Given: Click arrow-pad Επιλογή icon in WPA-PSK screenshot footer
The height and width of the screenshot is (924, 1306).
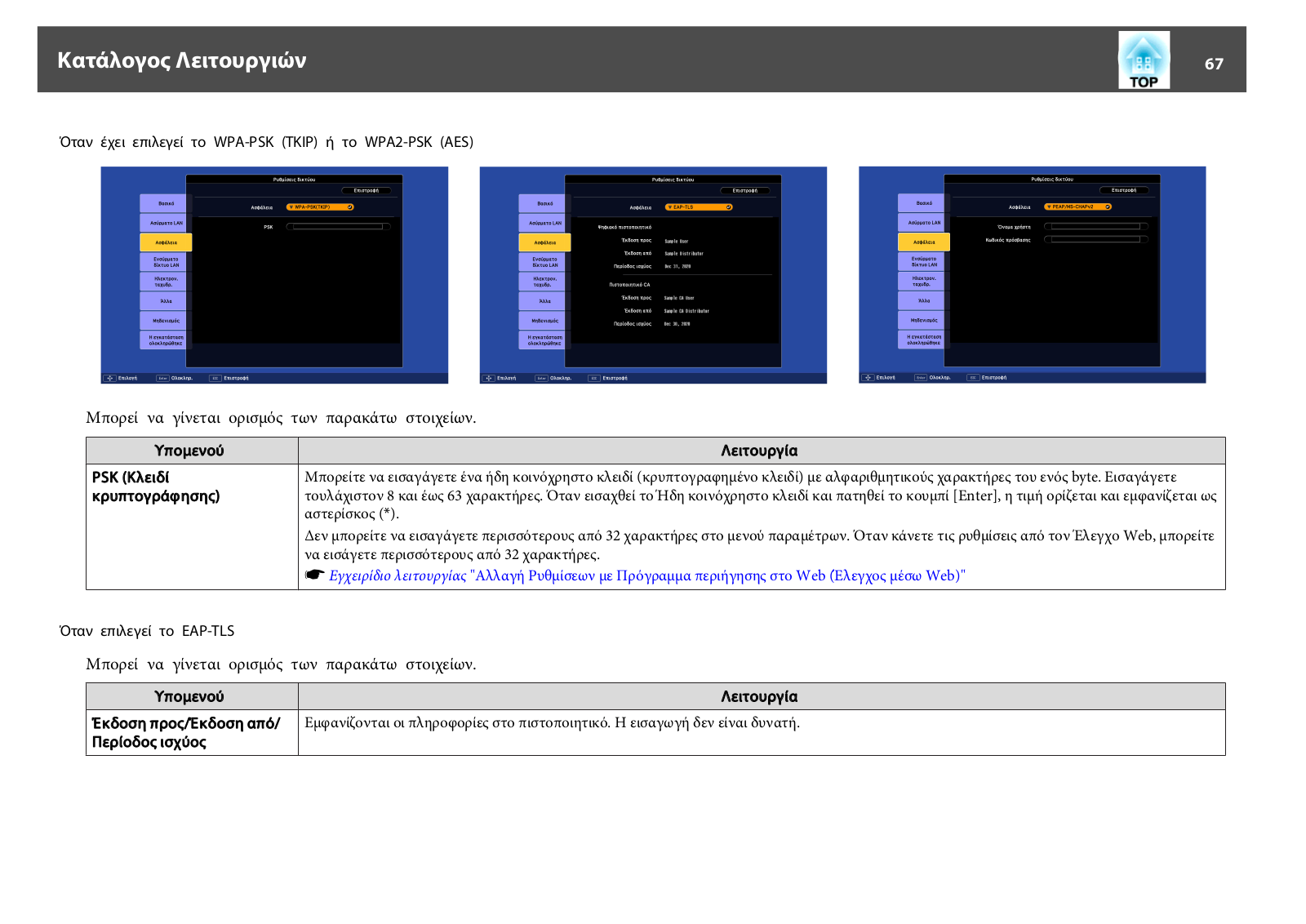Looking at the screenshot, I should pos(110,378).
